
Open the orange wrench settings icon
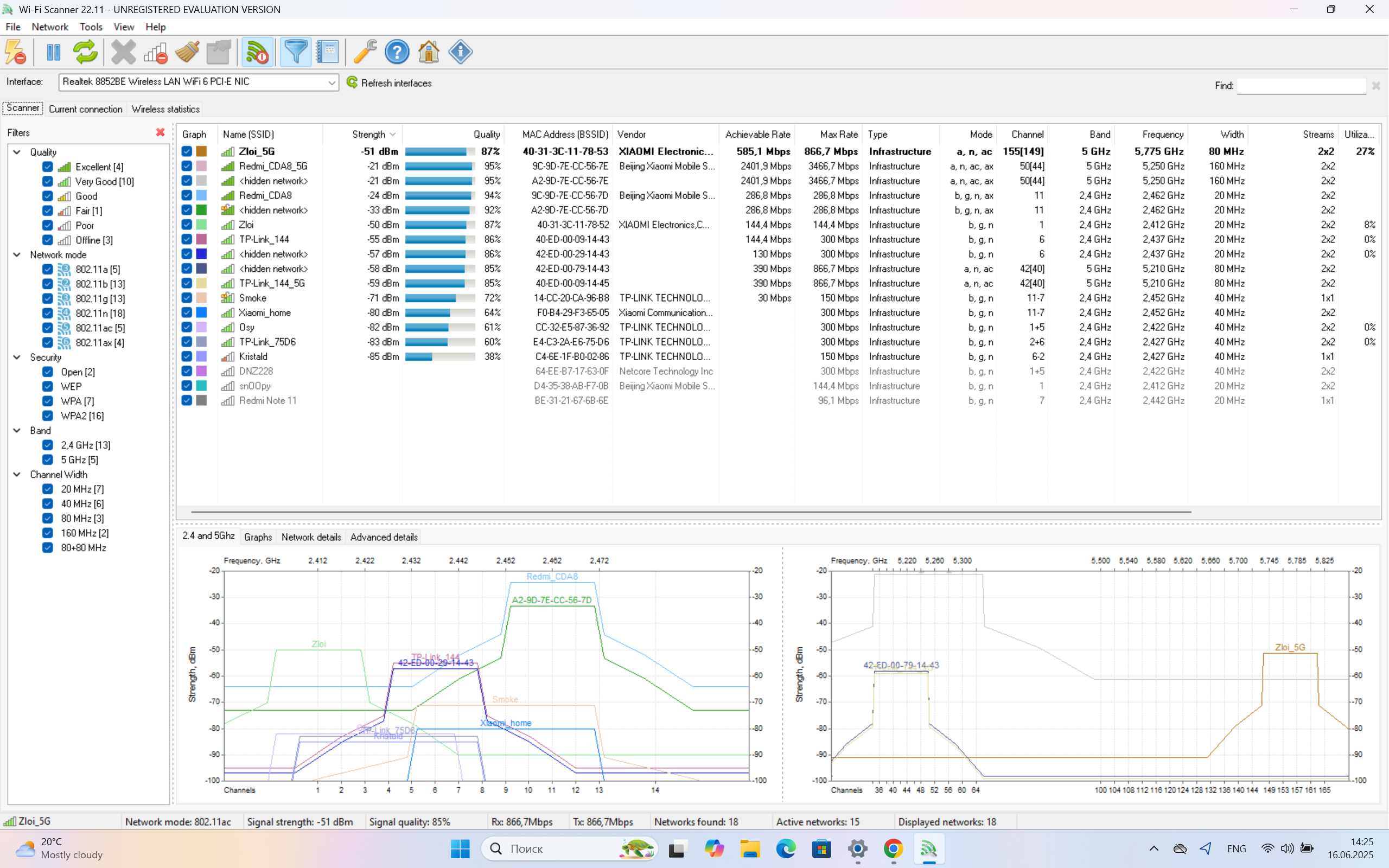(365, 52)
